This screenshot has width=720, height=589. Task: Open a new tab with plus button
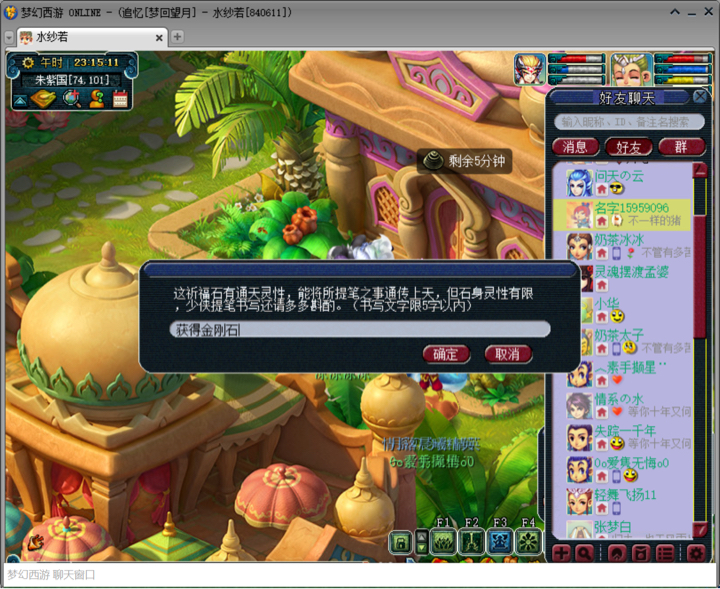[x=177, y=37]
